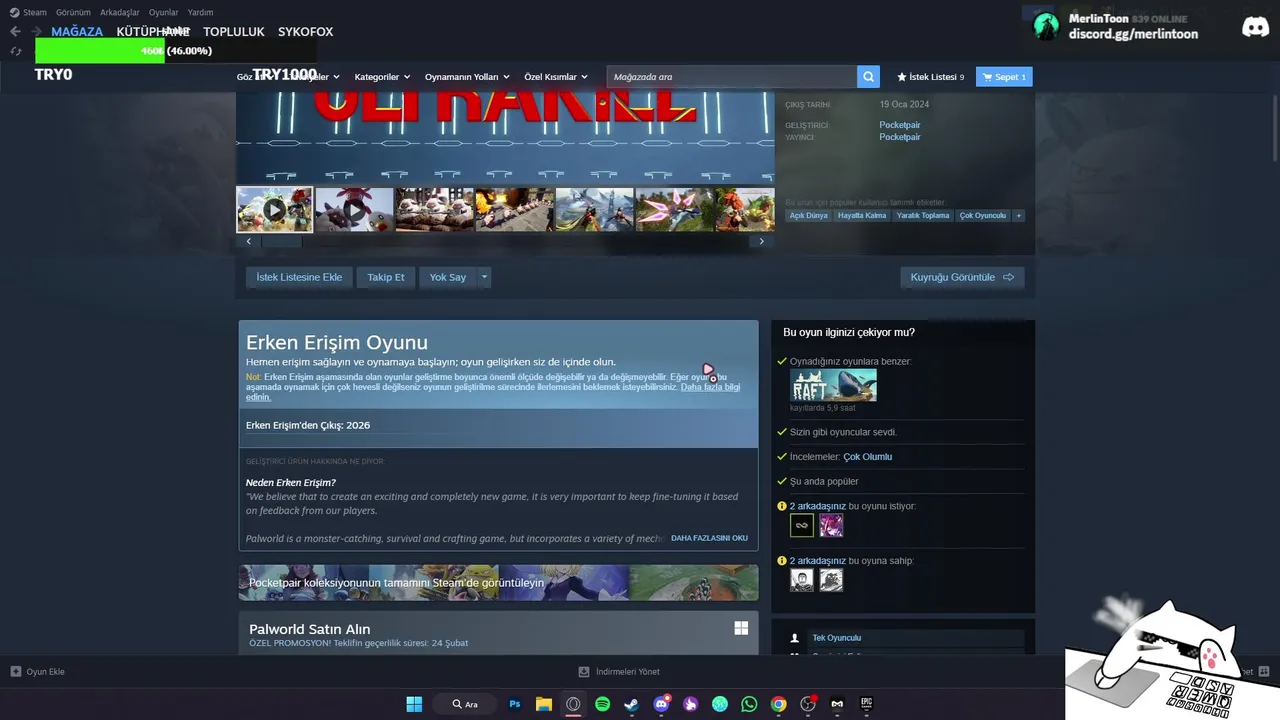Open OBS Studio from the taskbar

(x=808, y=704)
